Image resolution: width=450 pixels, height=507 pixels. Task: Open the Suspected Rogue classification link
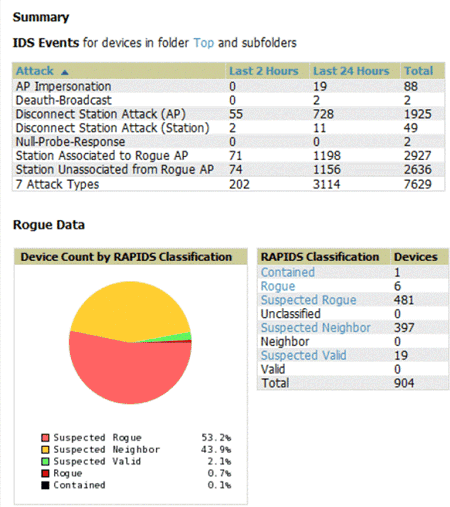(x=308, y=300)
